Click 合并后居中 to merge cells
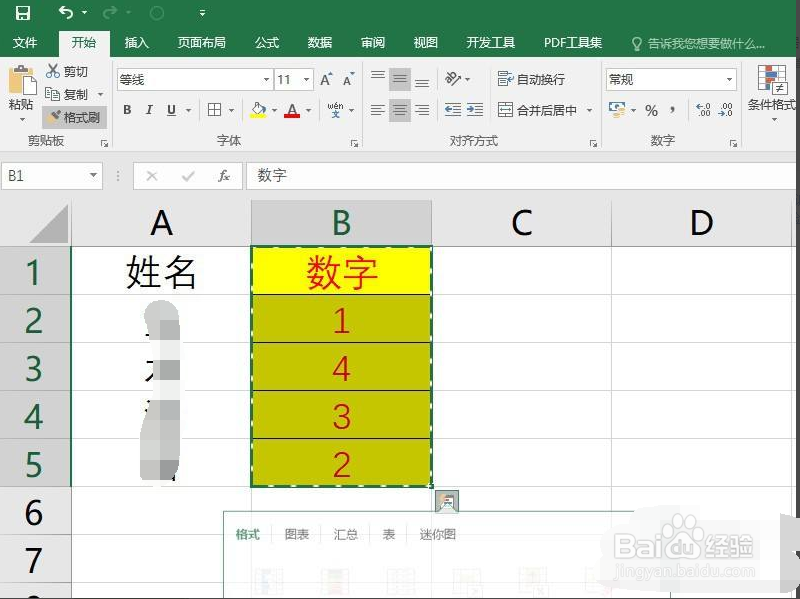Screen dimensions: 800x599 (x=541, y=110)
